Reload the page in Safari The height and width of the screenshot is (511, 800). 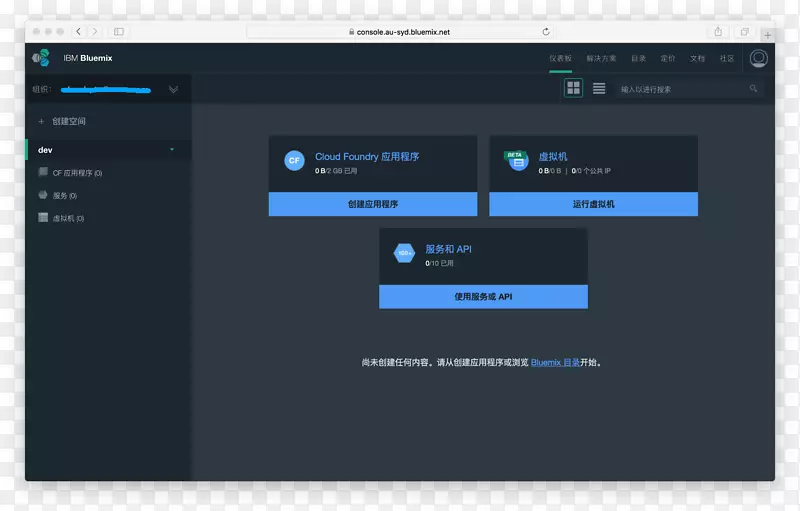coord(546,32)
